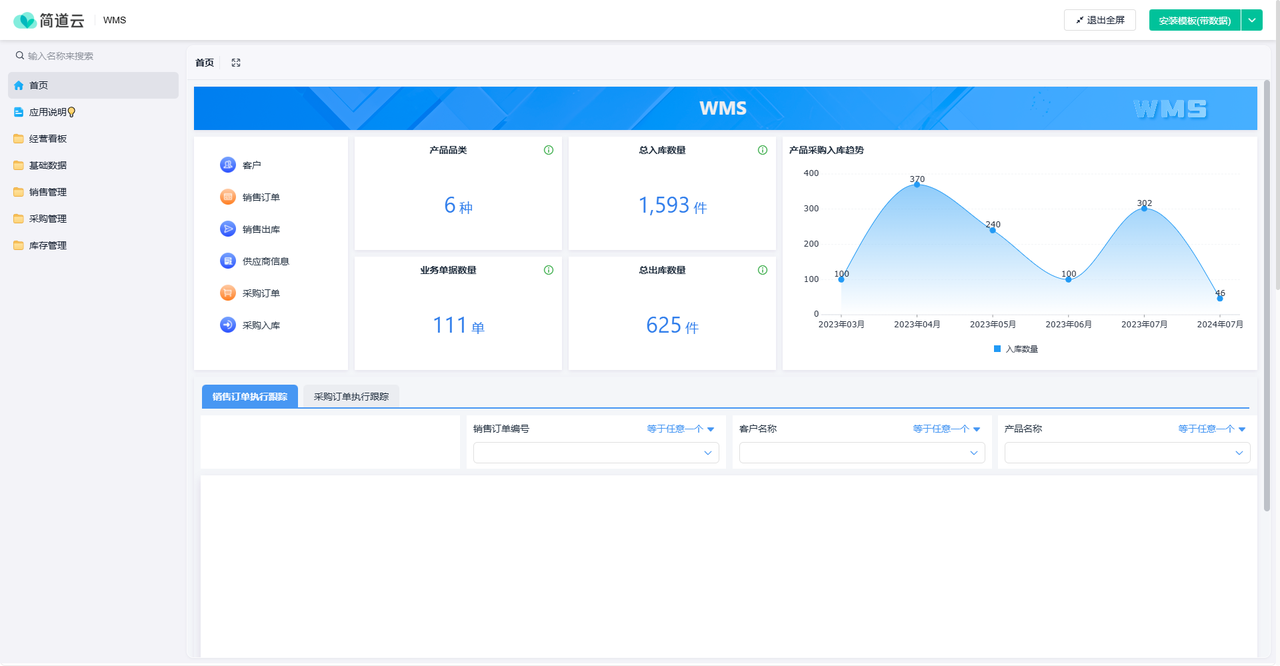Click the WMS banner image

pos(725,108)
